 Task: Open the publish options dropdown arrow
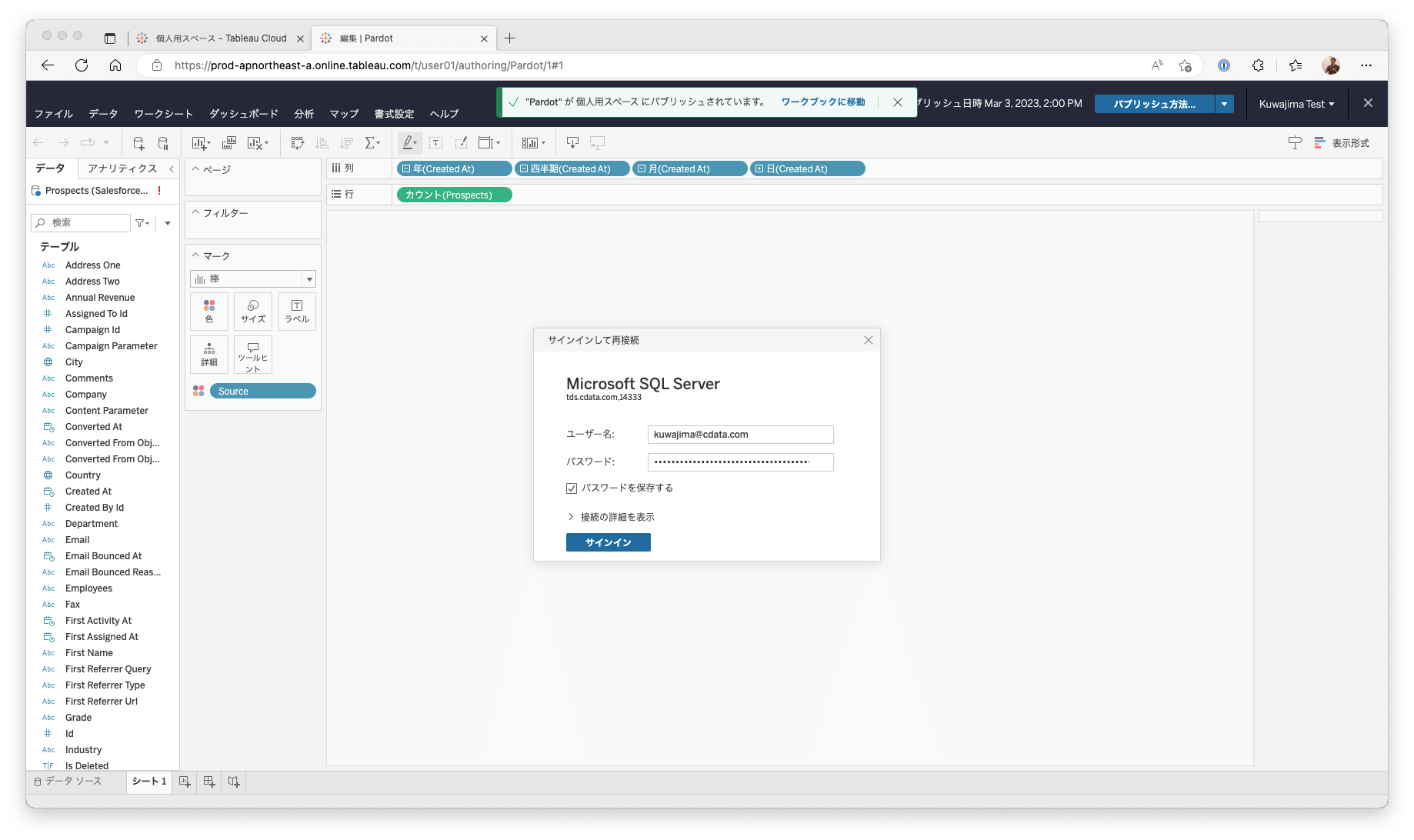1225,104
